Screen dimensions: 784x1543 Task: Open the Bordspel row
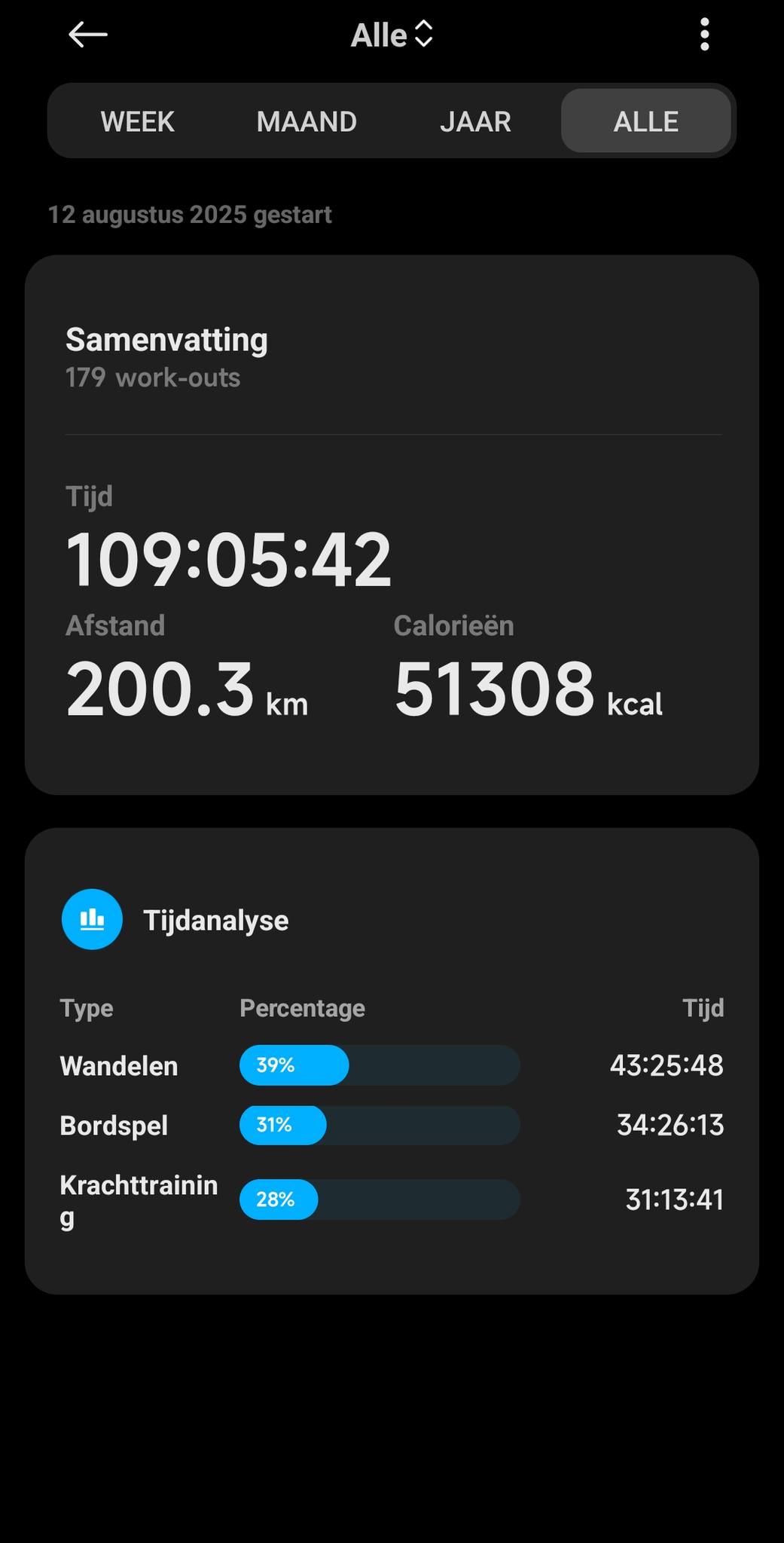pos(392,1125)
